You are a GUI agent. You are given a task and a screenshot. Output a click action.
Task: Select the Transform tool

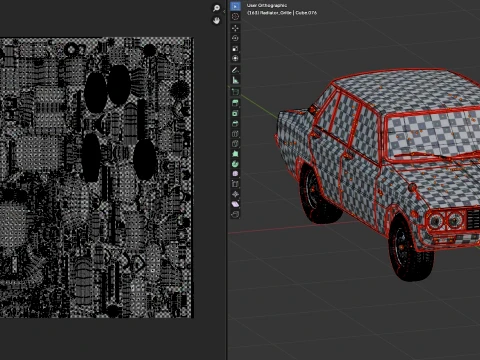pos(235,58)
